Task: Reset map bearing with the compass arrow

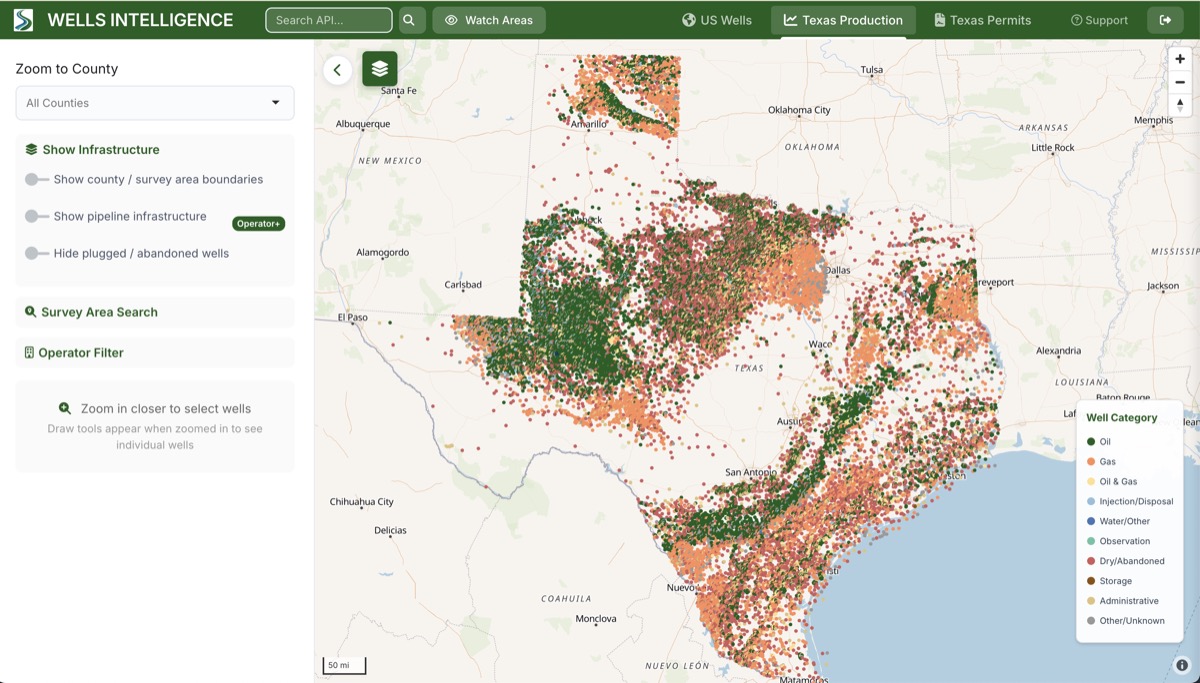Action: pos(1180,104)
